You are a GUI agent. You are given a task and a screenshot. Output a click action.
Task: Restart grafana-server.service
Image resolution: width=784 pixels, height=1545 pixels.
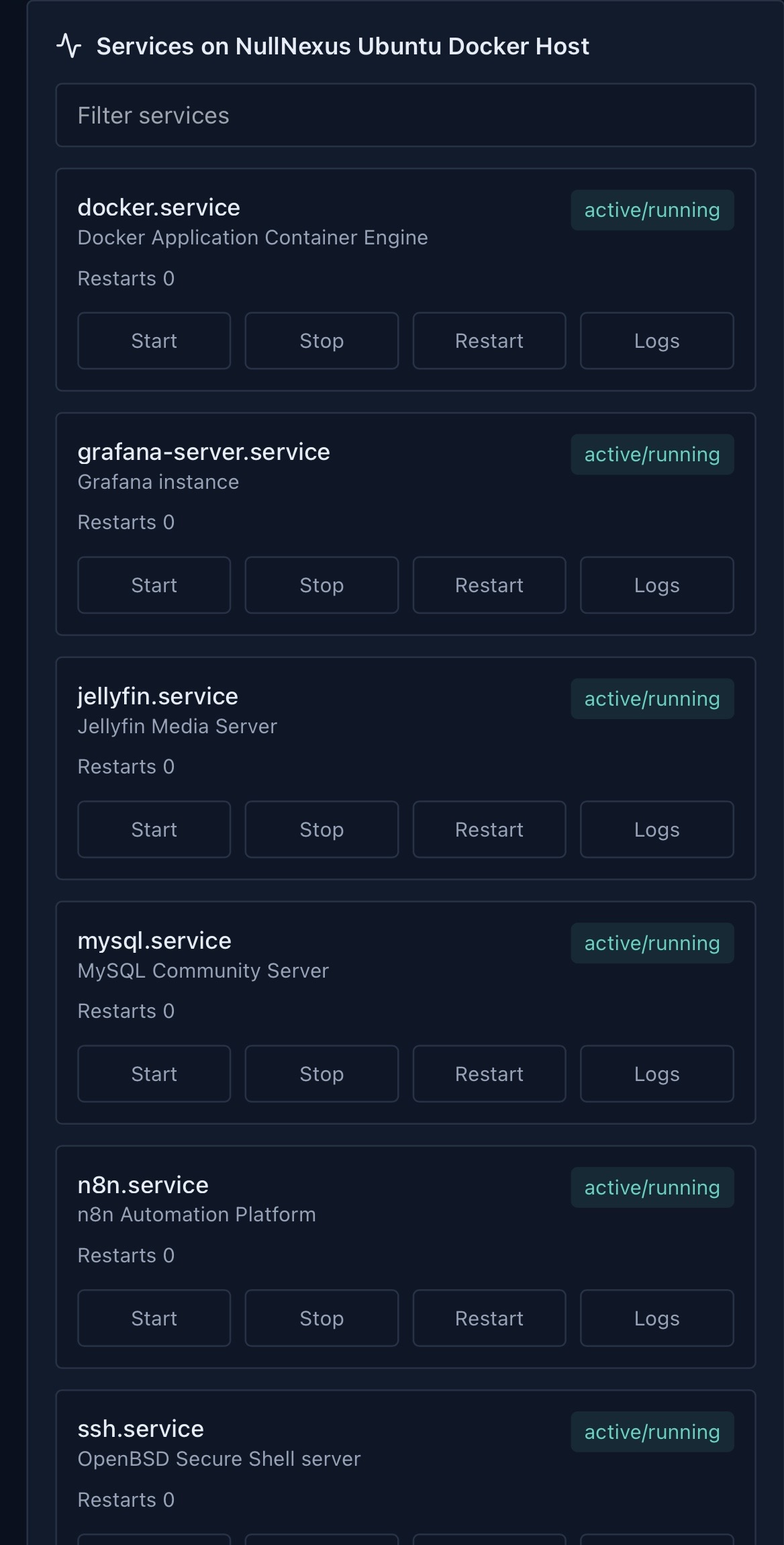pos(489,585)
